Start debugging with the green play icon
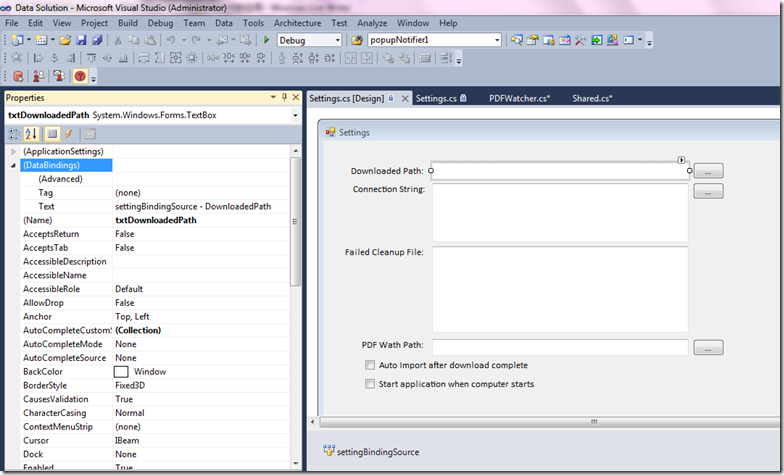The height and width of the screenshot is (475, 784). (x=266, y=40)
